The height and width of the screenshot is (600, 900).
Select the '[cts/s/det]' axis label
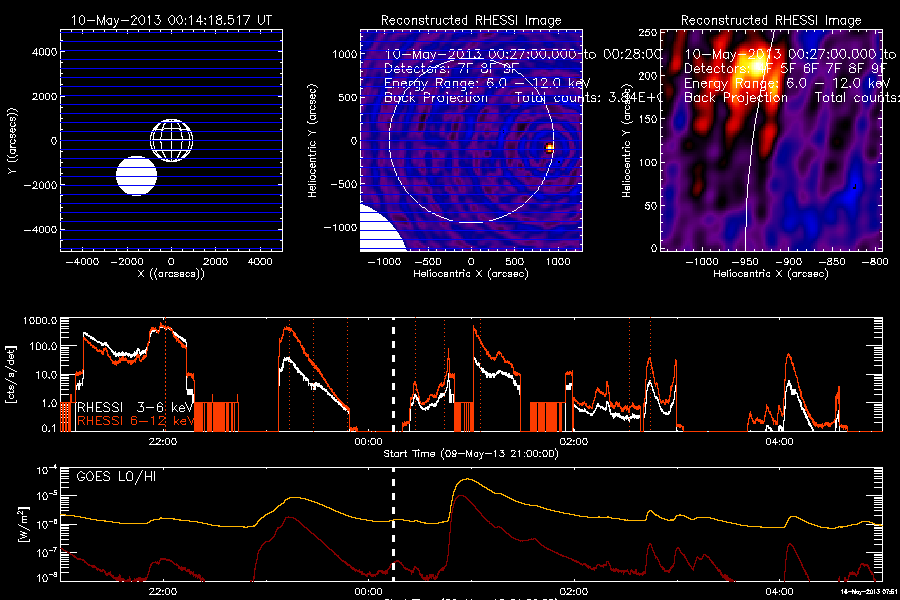coord(11,374)
